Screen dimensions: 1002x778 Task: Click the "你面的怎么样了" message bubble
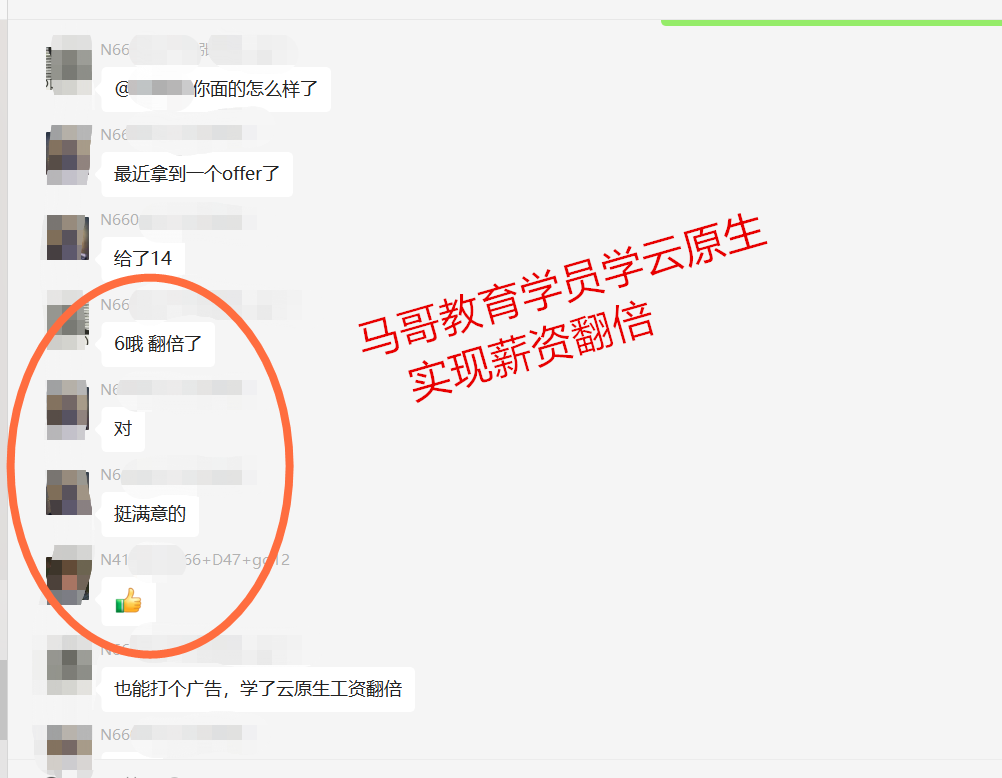point(216,89)
